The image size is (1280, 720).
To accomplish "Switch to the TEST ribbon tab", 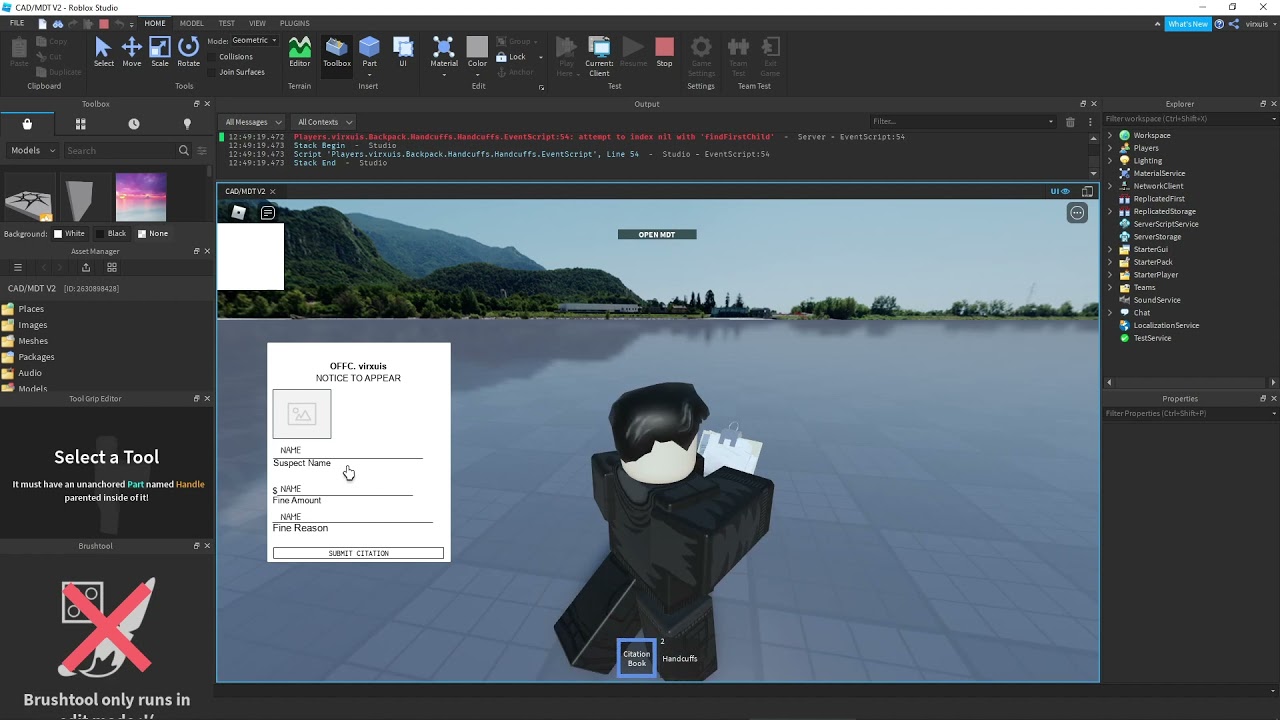I will (x=227, y=23).
